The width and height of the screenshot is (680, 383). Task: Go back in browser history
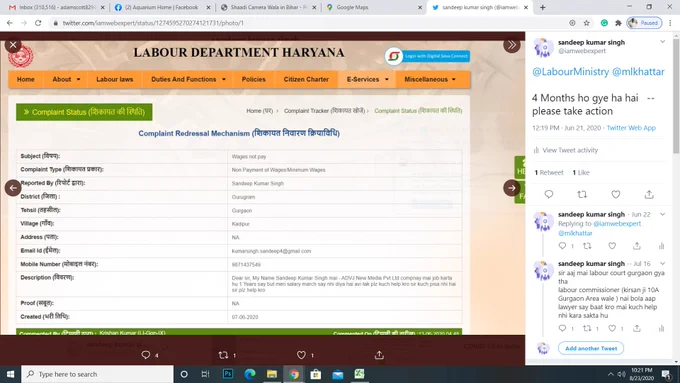[10, 23]
